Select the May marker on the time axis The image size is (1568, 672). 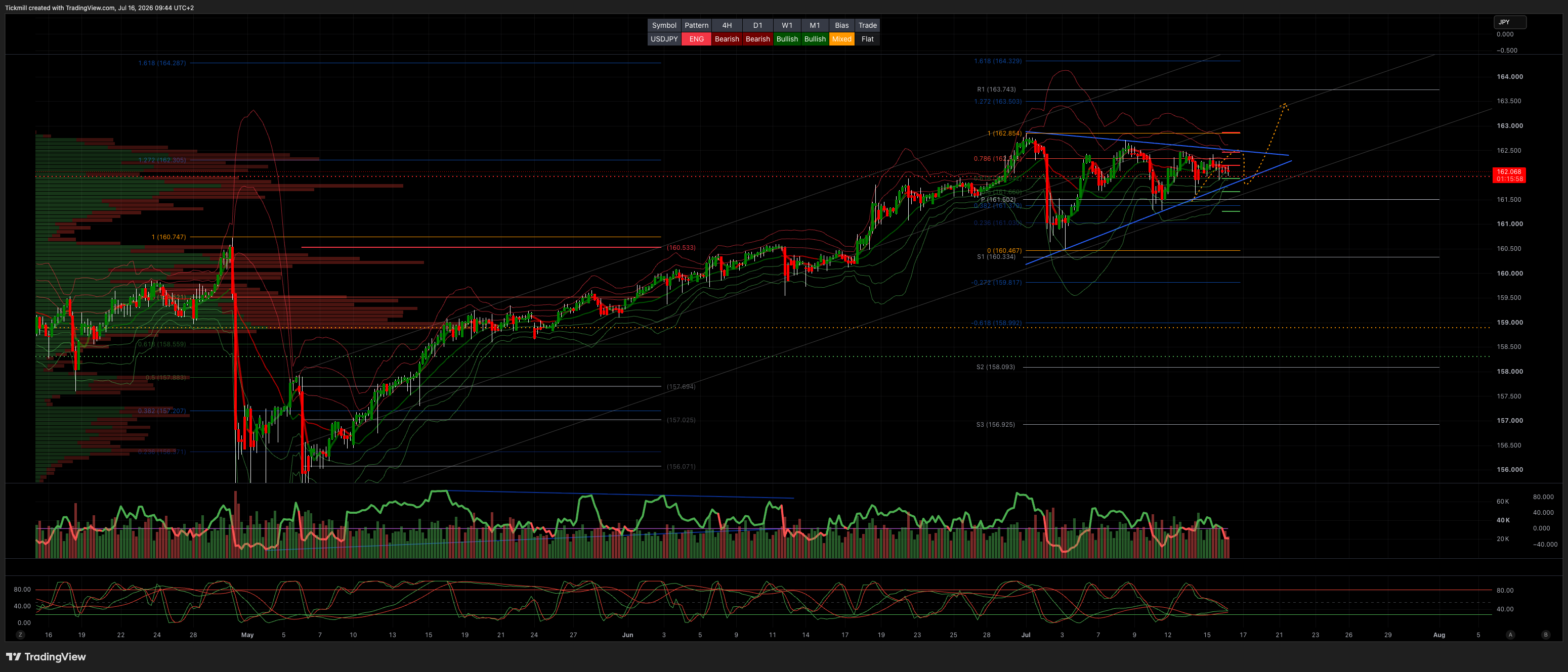click(247, 635)
